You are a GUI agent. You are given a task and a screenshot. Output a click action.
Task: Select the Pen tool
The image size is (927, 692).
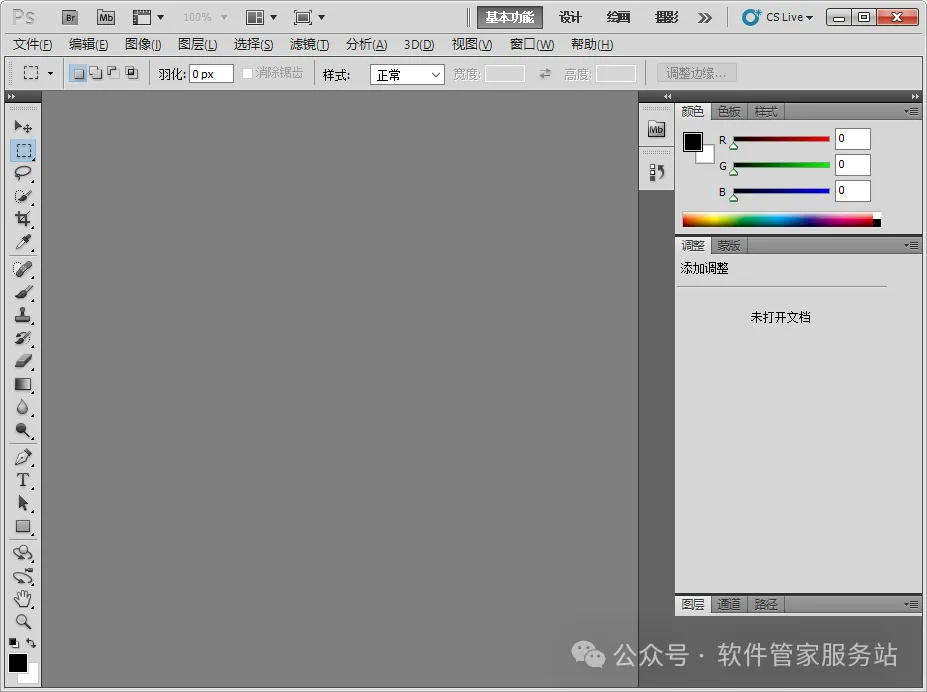23,457
